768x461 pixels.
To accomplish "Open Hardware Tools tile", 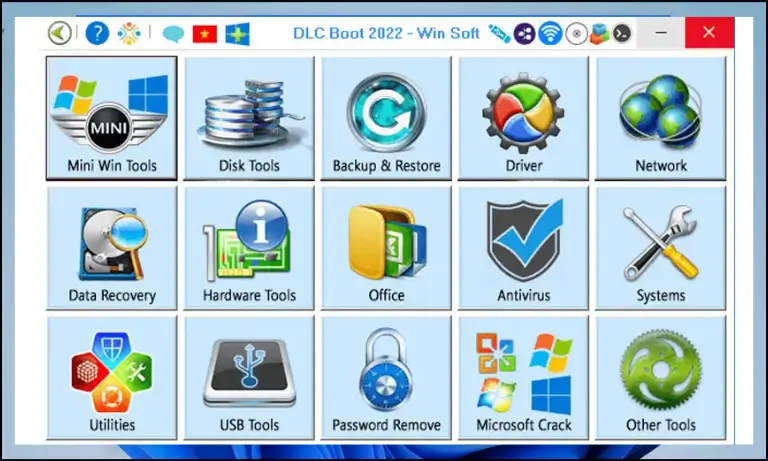I will [249, 248].
